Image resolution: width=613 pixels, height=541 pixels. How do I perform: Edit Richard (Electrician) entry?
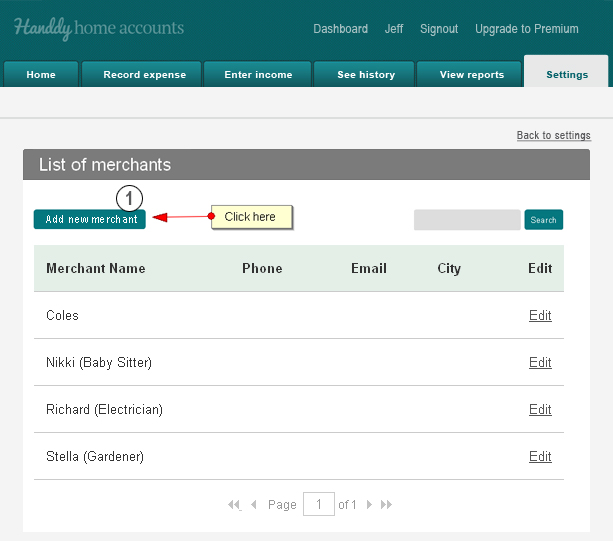[x=540, y=409]
